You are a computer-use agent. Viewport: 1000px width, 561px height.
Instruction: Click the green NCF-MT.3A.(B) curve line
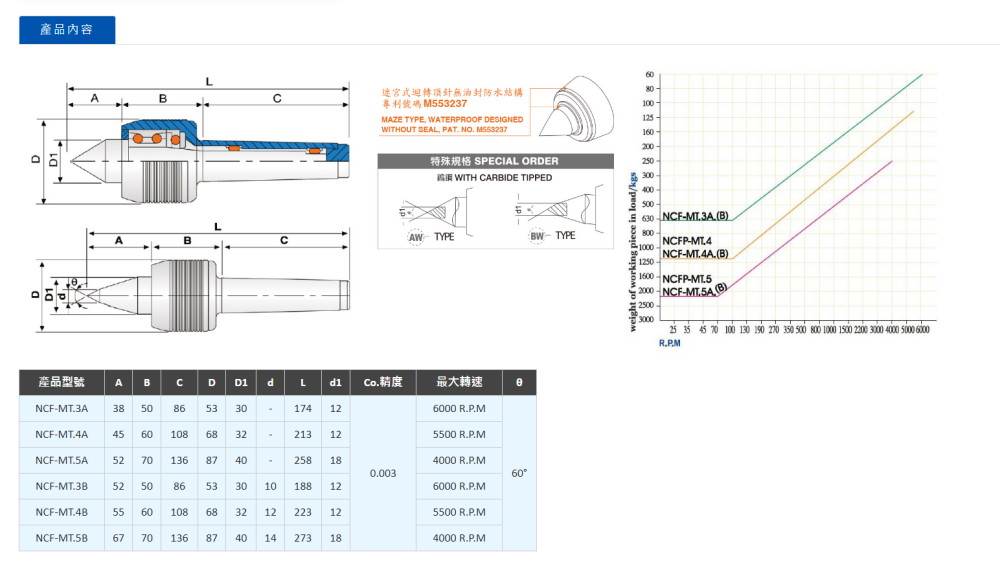click(x=830, y=143)
